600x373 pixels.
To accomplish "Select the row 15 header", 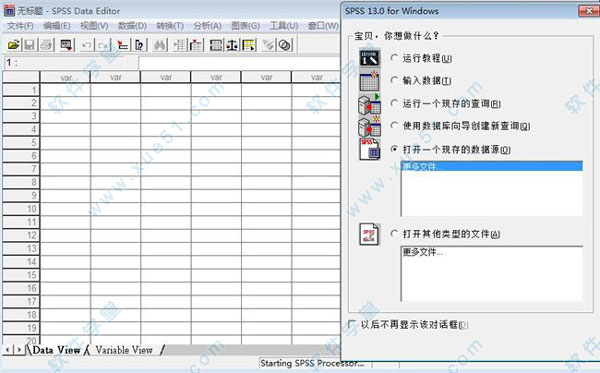I will 21,275.
